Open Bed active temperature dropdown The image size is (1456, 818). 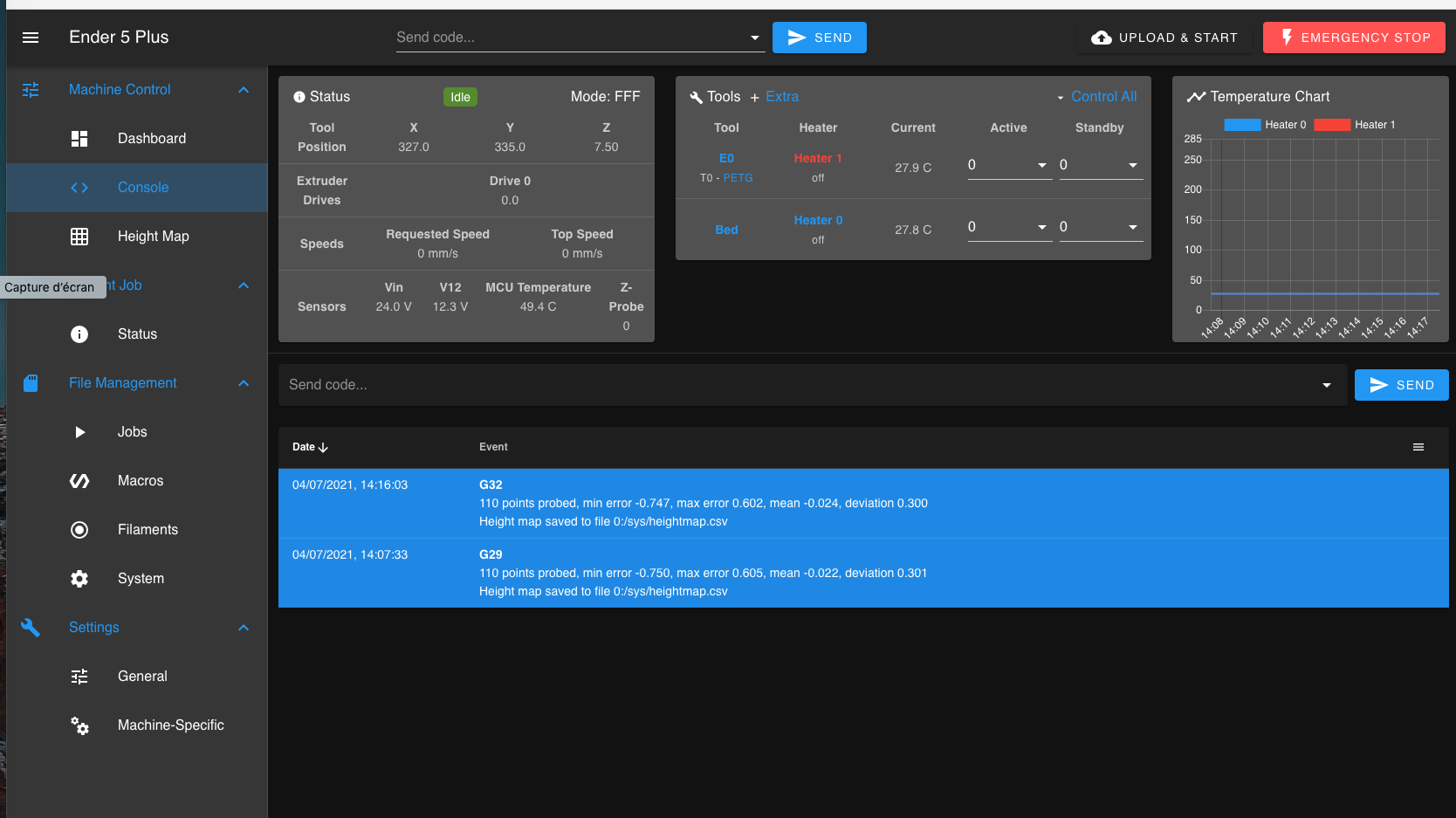(1042, 227)
